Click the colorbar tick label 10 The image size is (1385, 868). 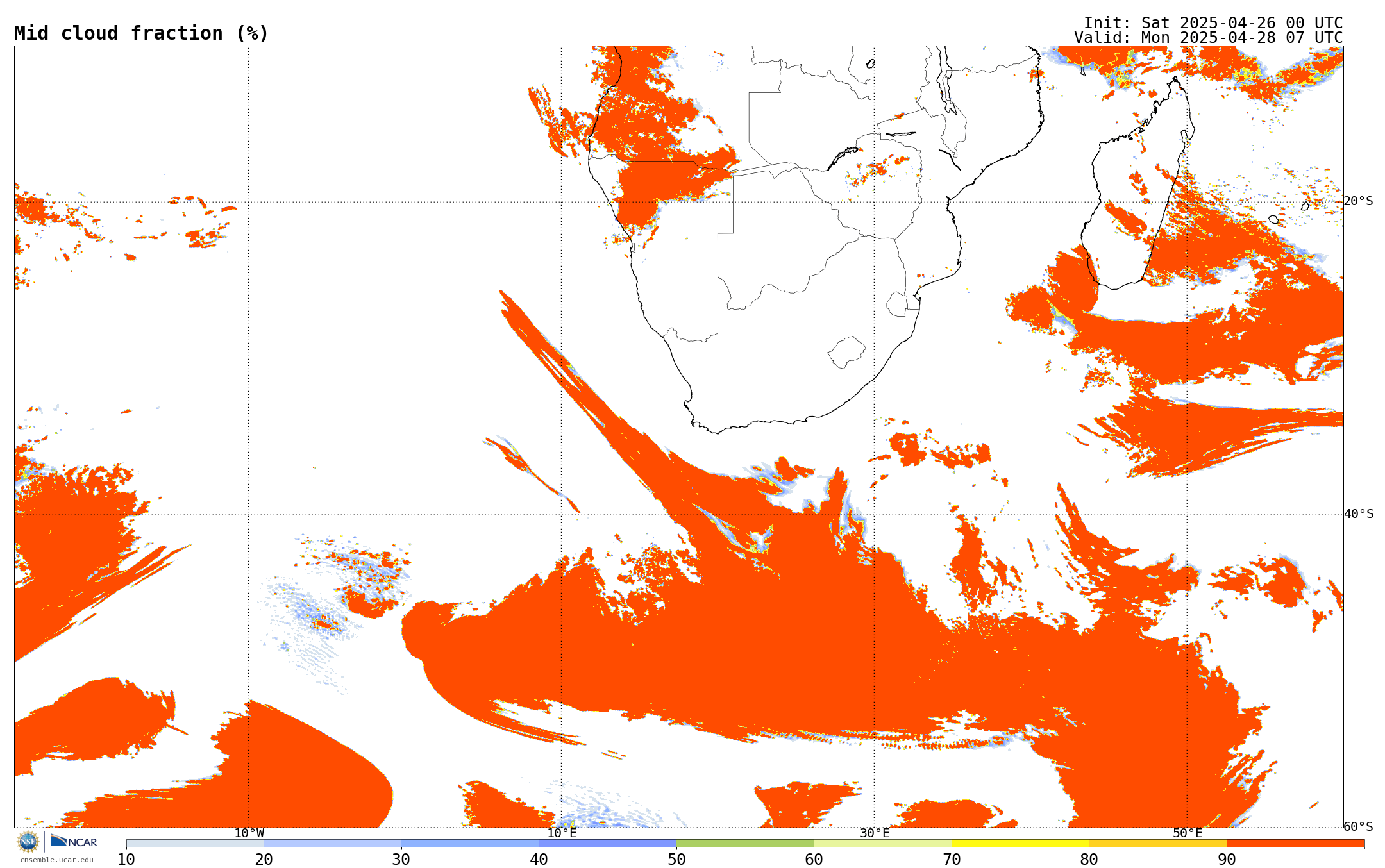pyautogui.click(x=126, y=859)
